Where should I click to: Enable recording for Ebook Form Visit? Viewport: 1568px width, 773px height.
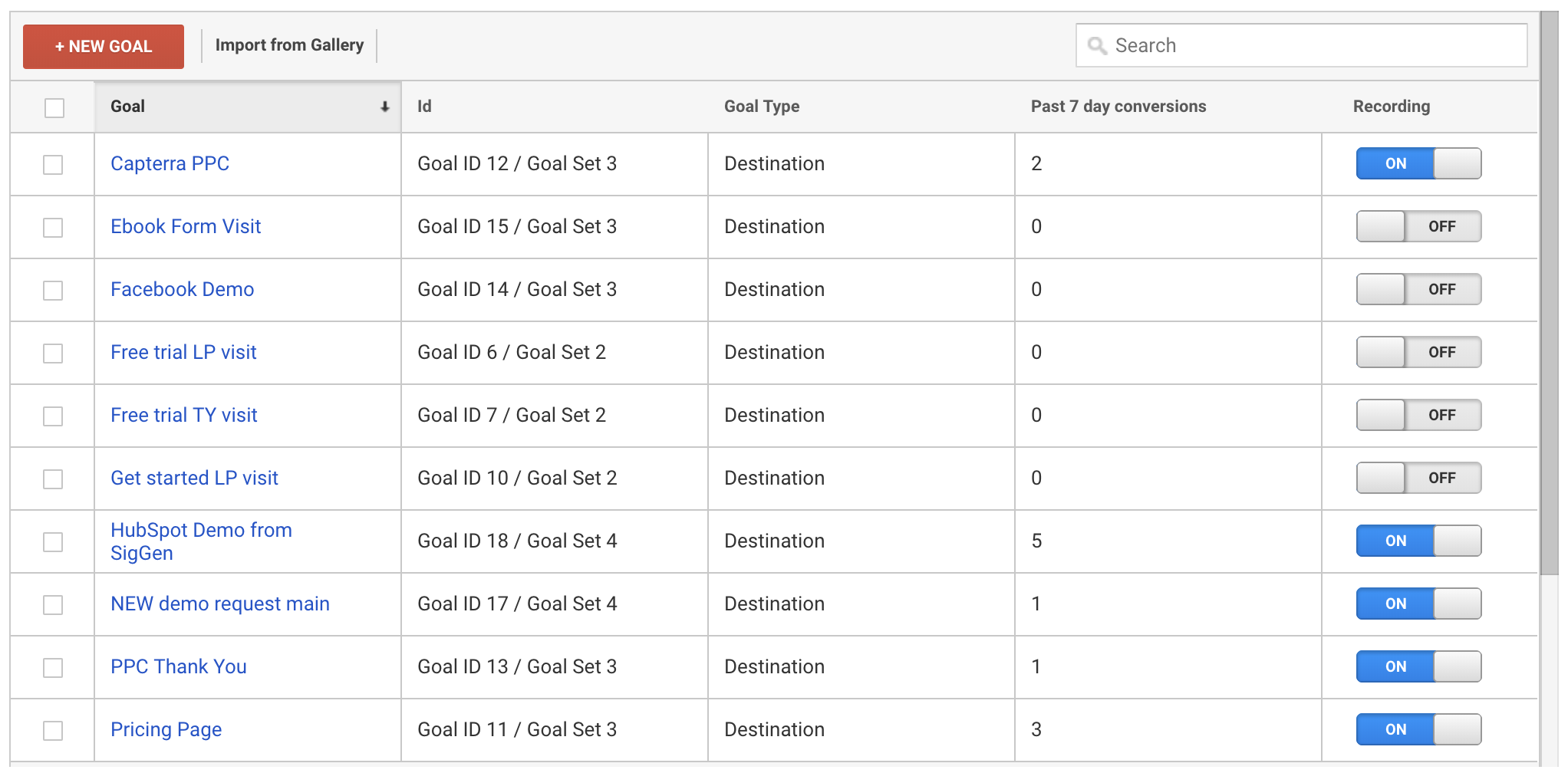[x=1418, y=226]
